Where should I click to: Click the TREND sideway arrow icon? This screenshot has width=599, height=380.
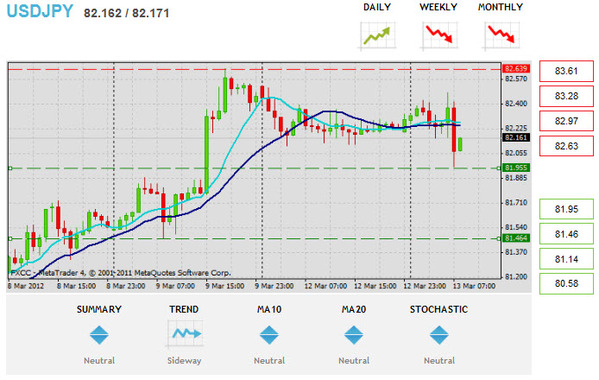coord(185,334)
